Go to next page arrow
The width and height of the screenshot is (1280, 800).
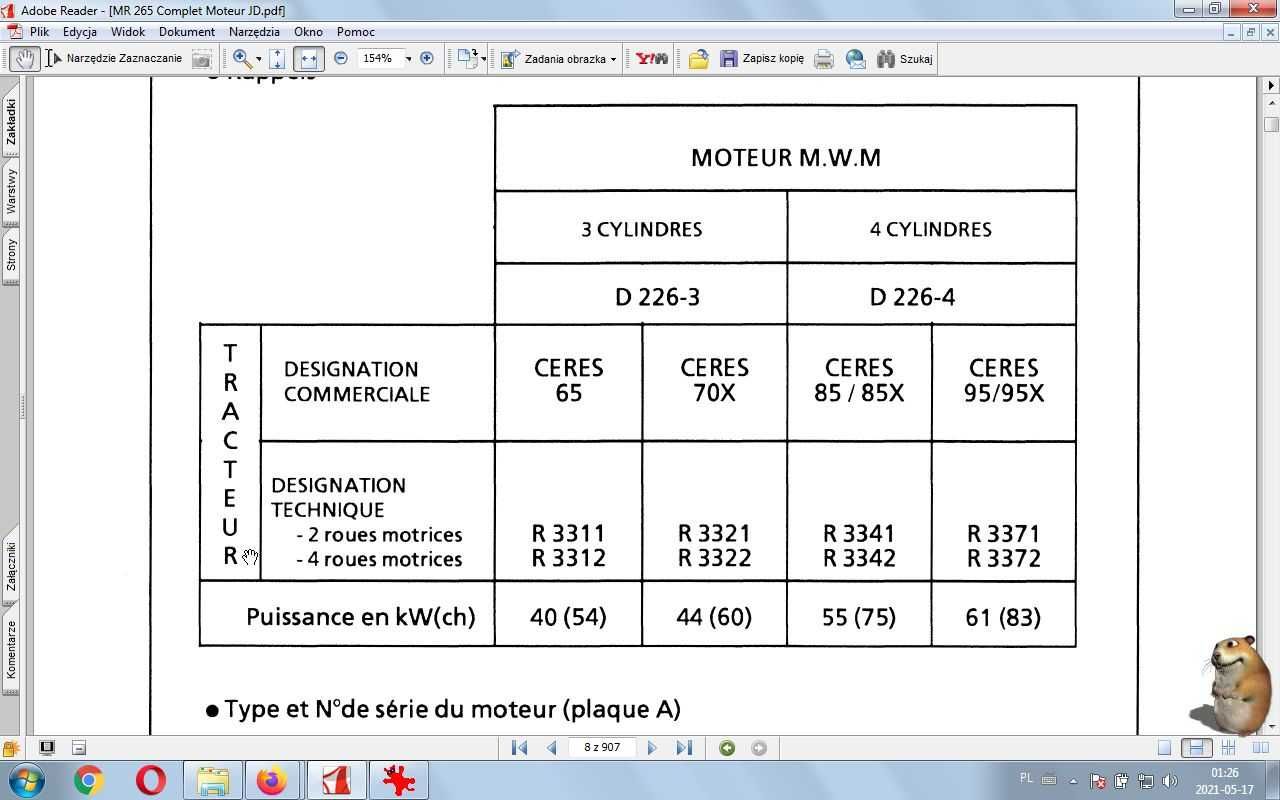652,747
